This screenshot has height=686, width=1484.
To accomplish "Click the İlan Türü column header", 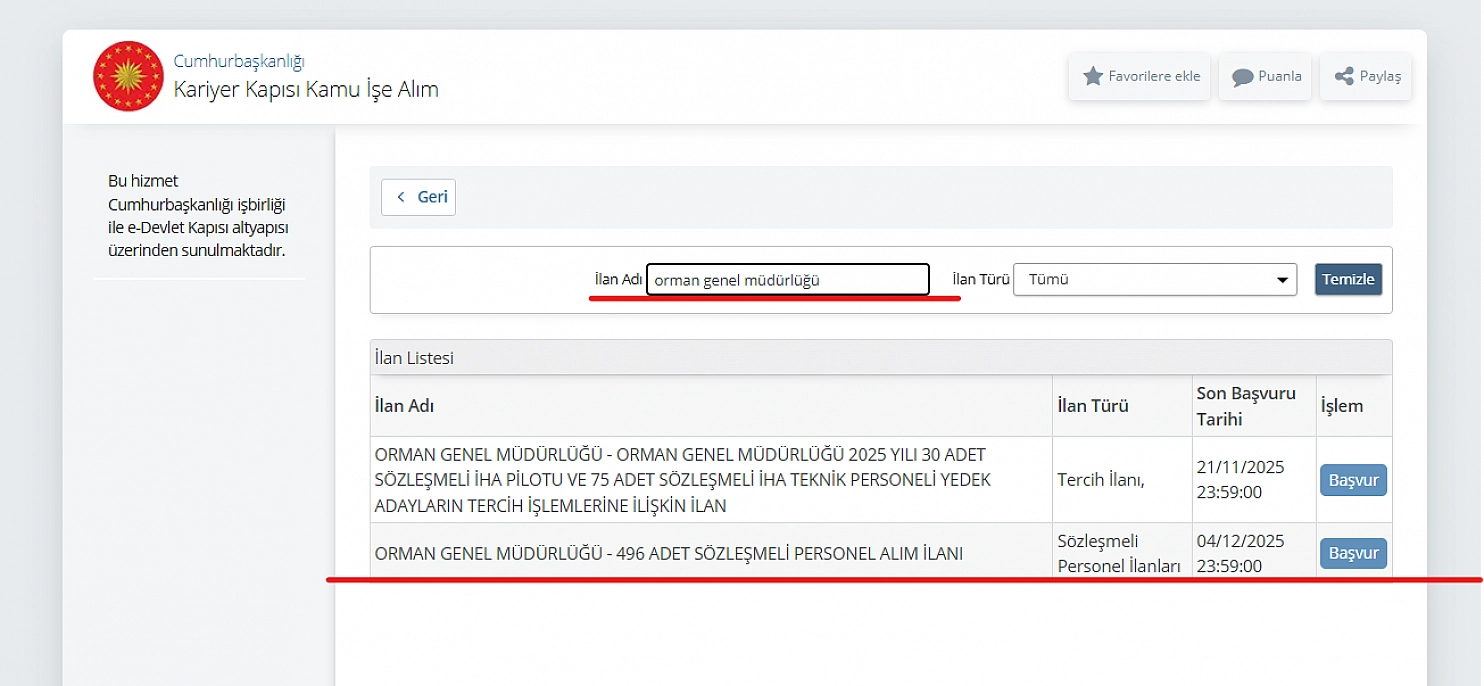I will tap(1092, 406).
